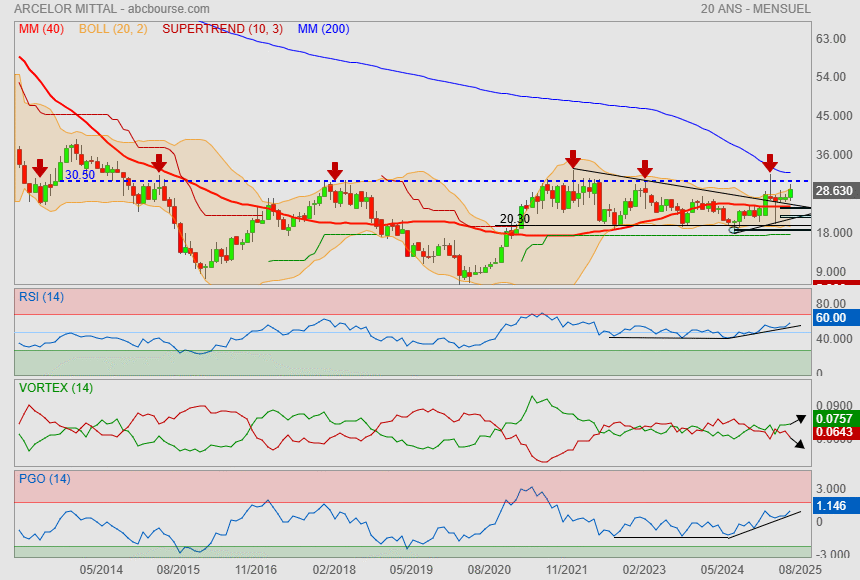This screenshot has height=580, width=860.
Task: Click the 08/2025 date axis label
Action: tap(800, 570)
